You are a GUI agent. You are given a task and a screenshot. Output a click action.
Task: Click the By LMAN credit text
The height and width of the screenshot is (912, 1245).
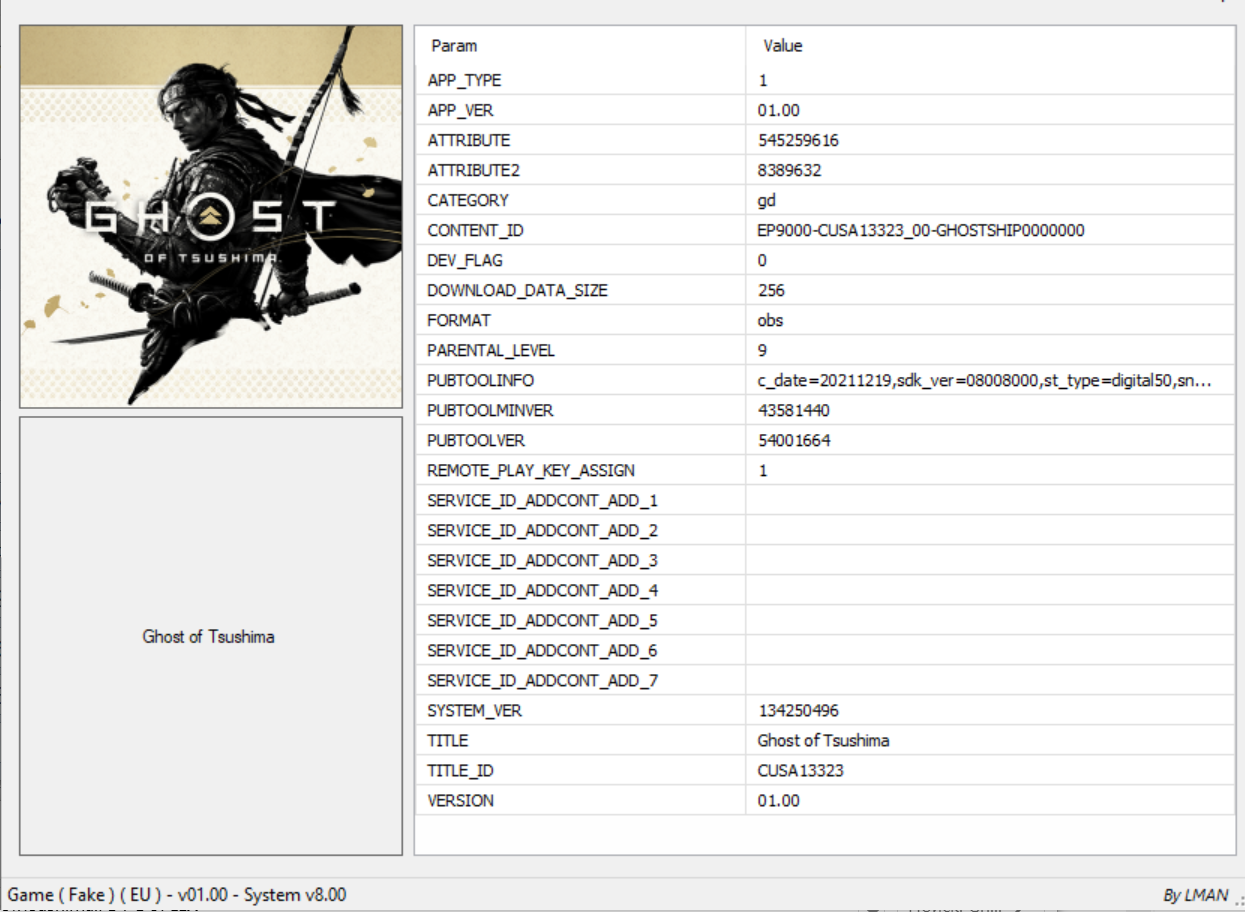1195,895
